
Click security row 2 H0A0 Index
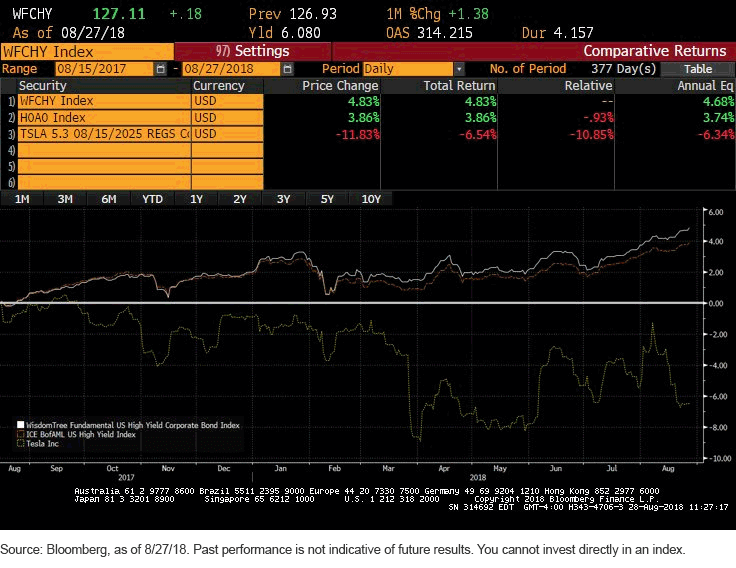pyautogui.click(x=104, y=118)
